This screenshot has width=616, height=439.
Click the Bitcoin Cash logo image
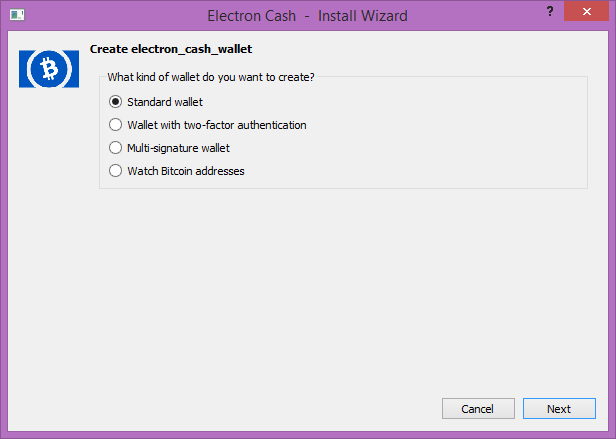pos(49,69)
